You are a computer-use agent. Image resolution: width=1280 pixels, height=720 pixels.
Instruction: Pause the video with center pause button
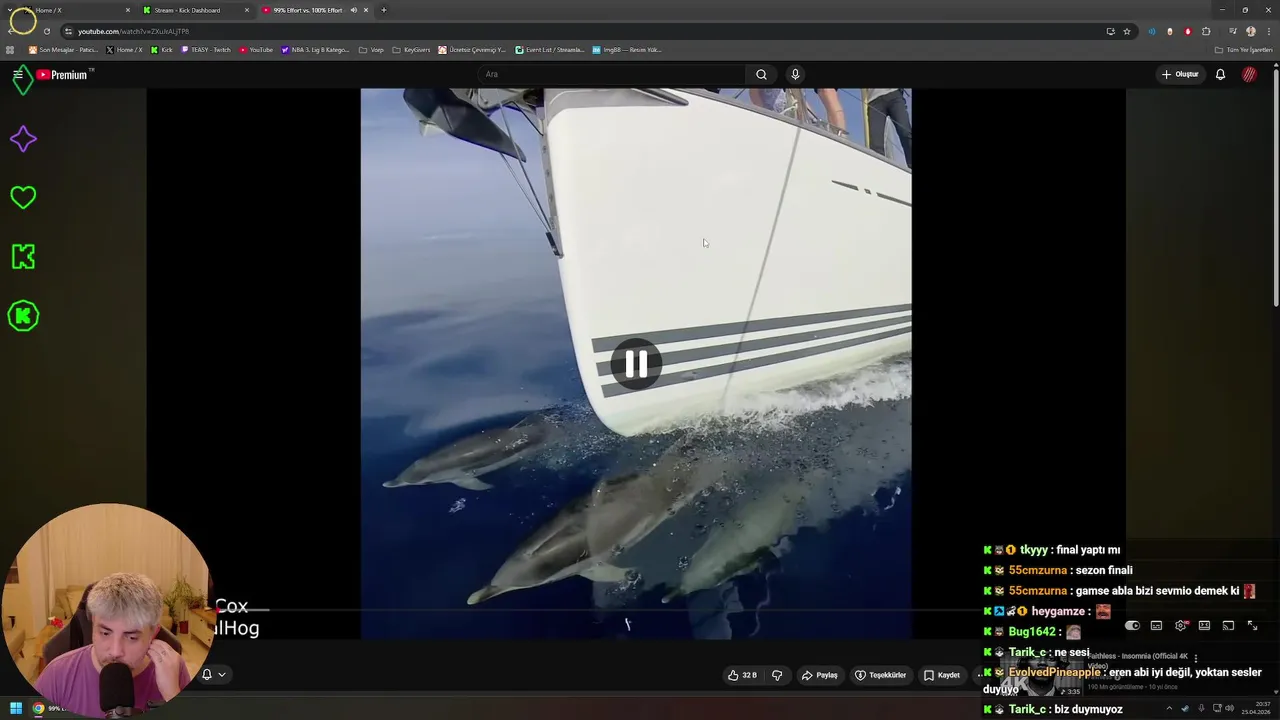636,364
